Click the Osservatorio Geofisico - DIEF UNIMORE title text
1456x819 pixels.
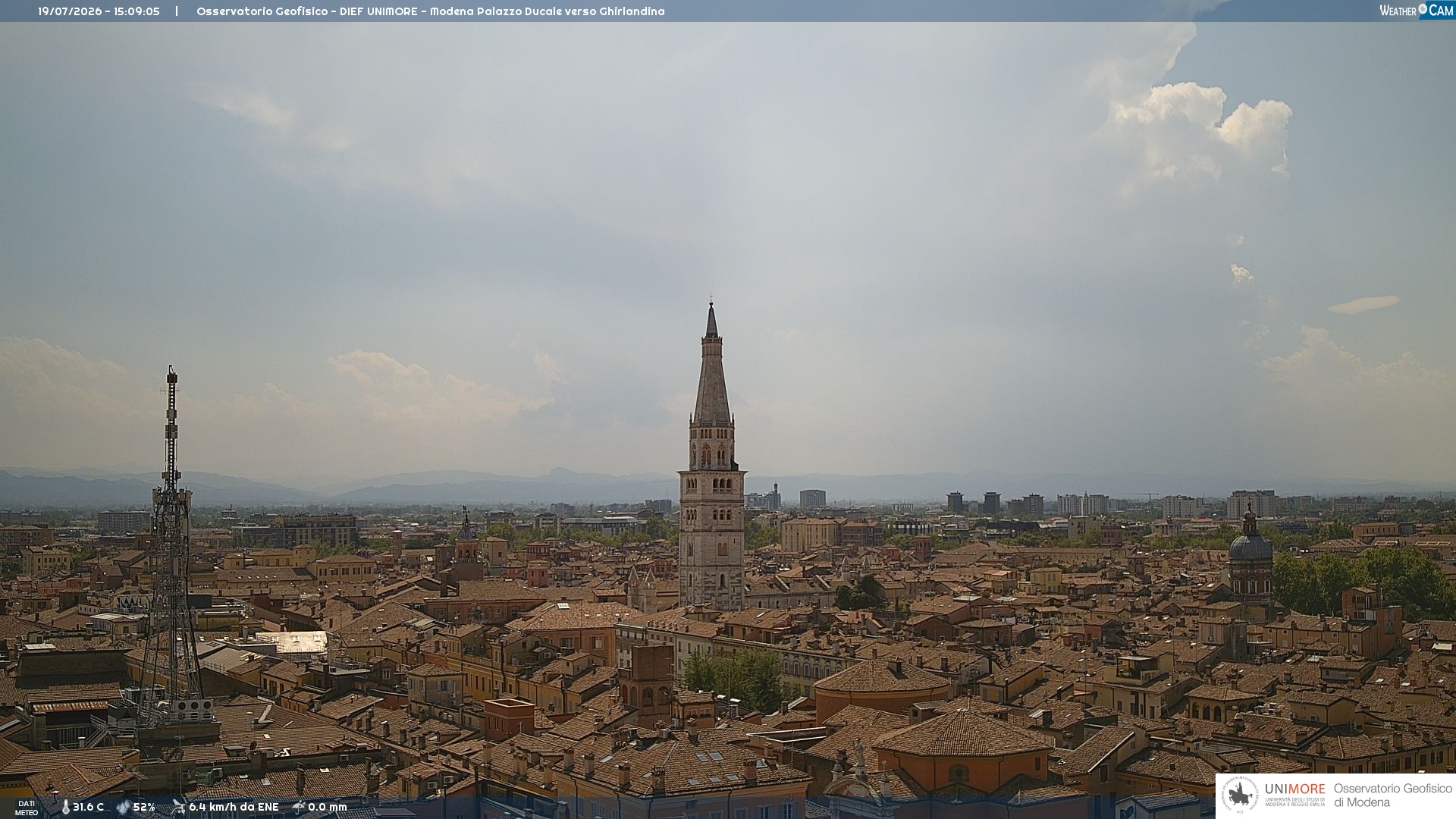click(430, 11)
